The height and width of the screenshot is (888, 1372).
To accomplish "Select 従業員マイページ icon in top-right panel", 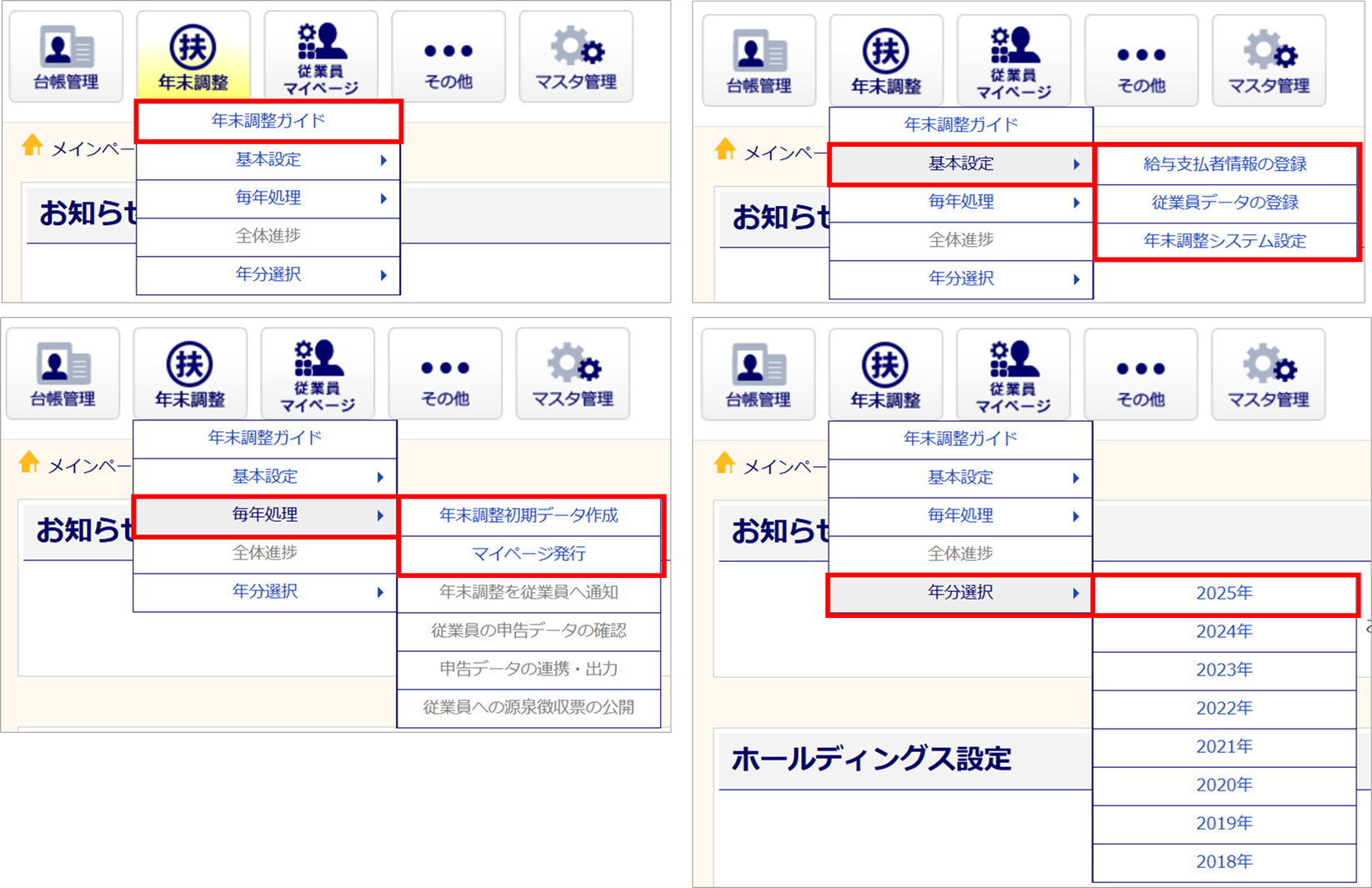I will pyautogui.click(x=1014, y=61).
